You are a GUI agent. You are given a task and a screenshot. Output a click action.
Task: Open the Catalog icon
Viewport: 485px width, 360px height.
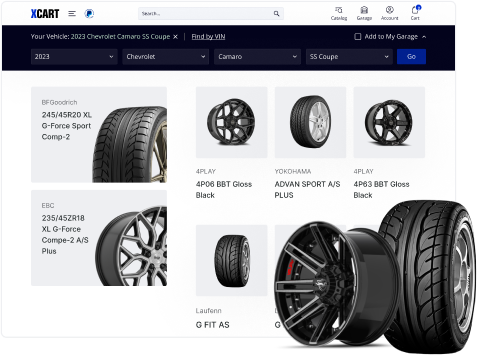point(339,13)
